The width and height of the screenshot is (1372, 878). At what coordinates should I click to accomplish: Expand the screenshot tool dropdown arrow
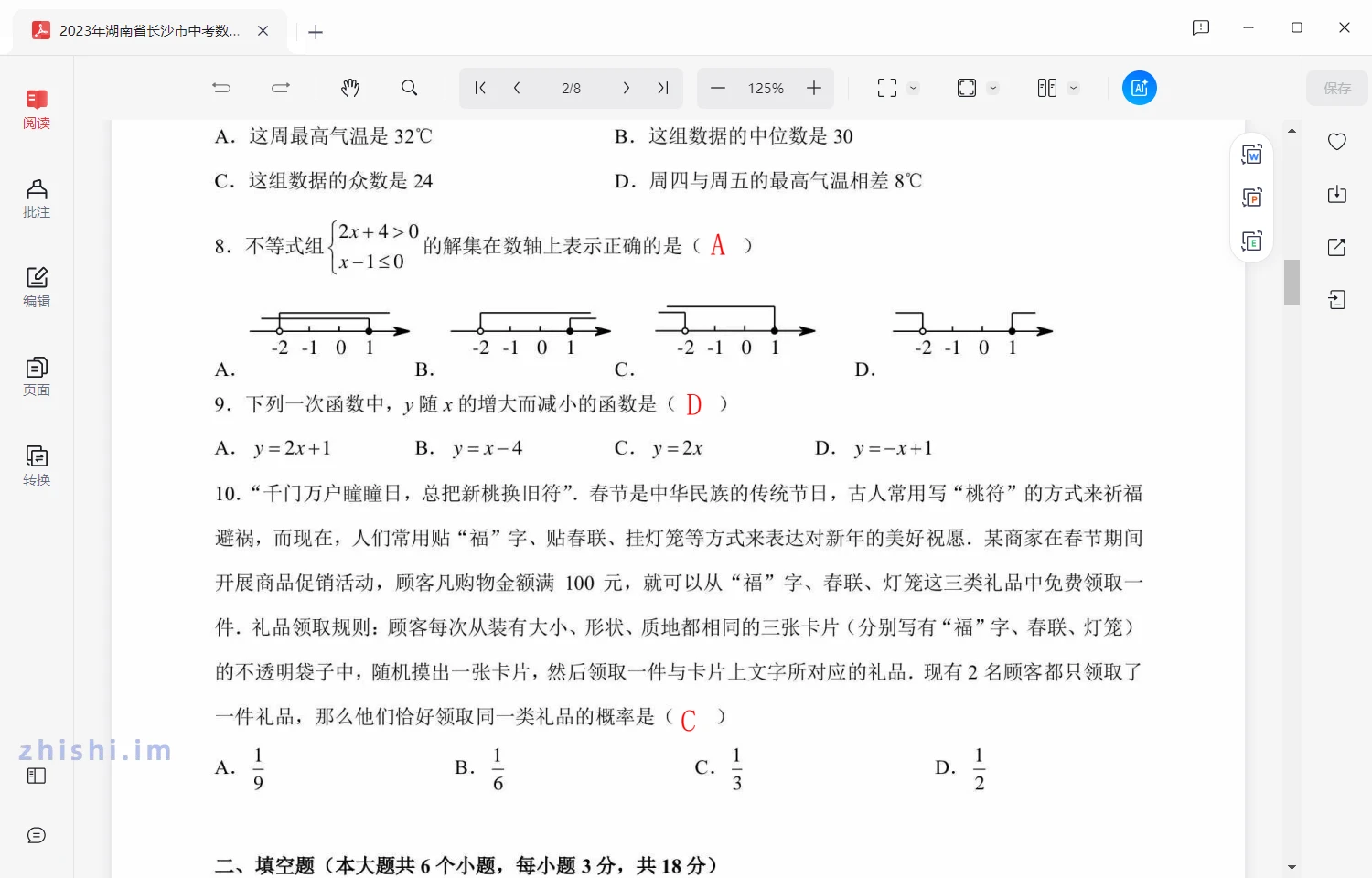[913, 88]
